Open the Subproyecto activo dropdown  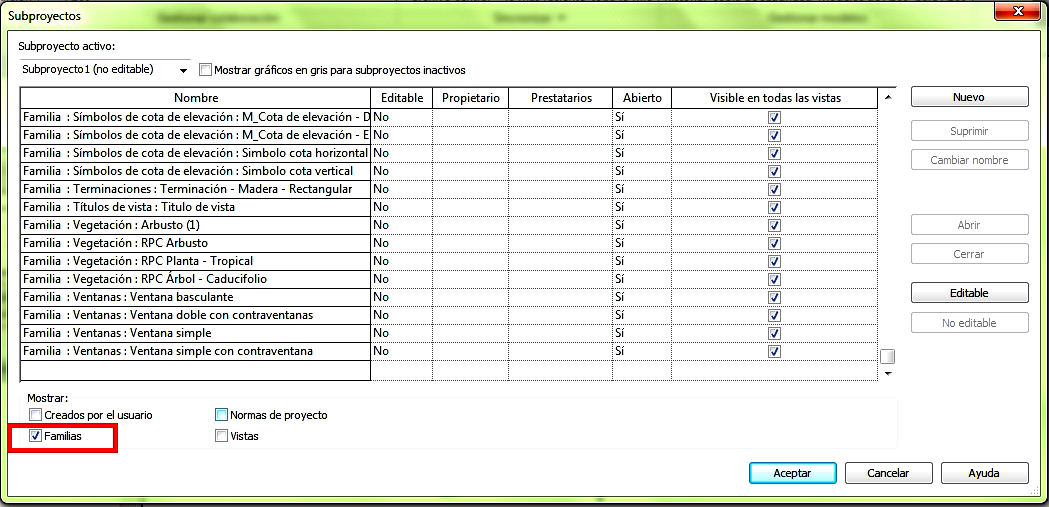[x=183, y=70]
